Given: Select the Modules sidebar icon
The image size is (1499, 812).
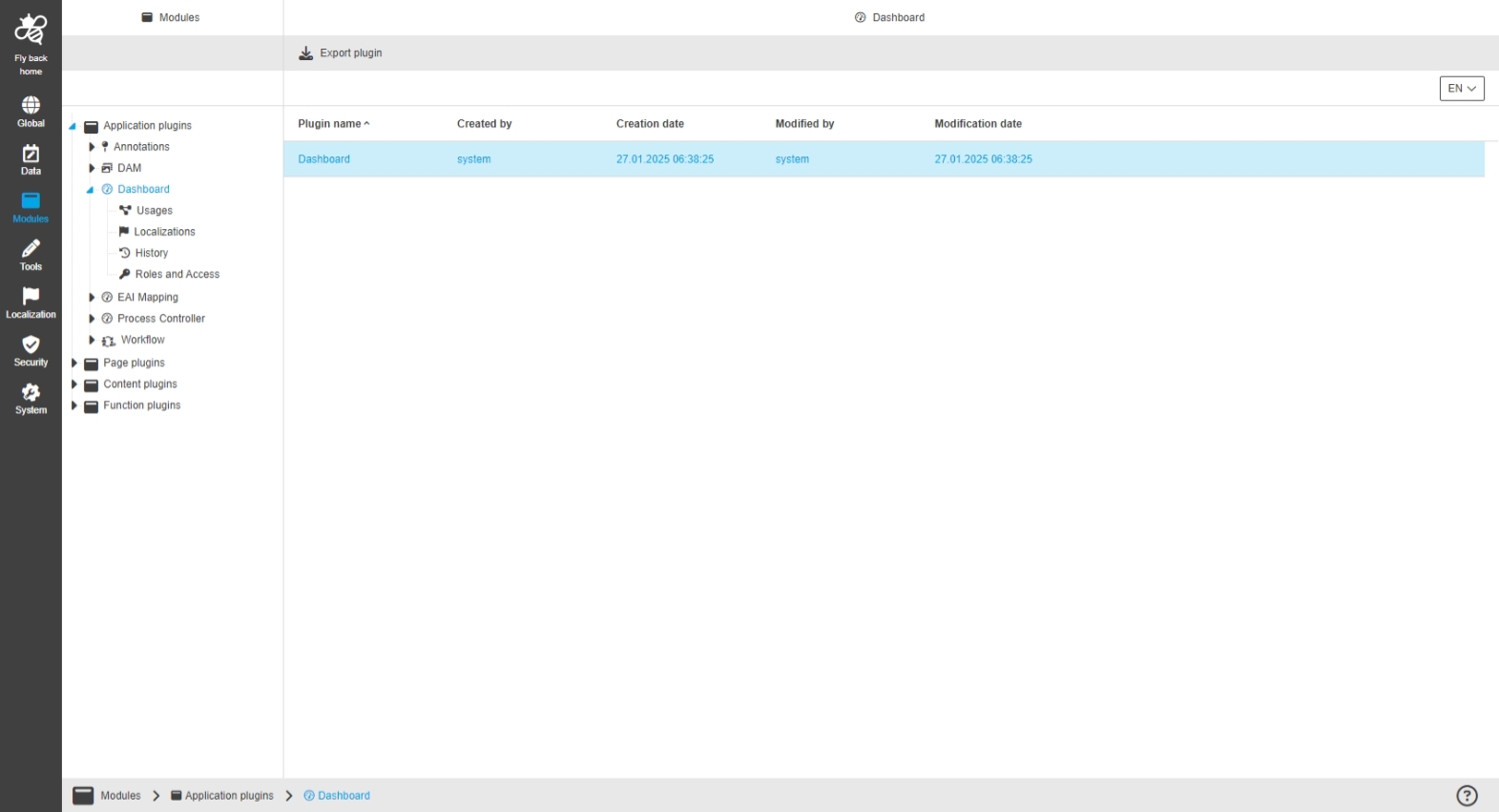Looking at the screenshot, I should (31, 200).
